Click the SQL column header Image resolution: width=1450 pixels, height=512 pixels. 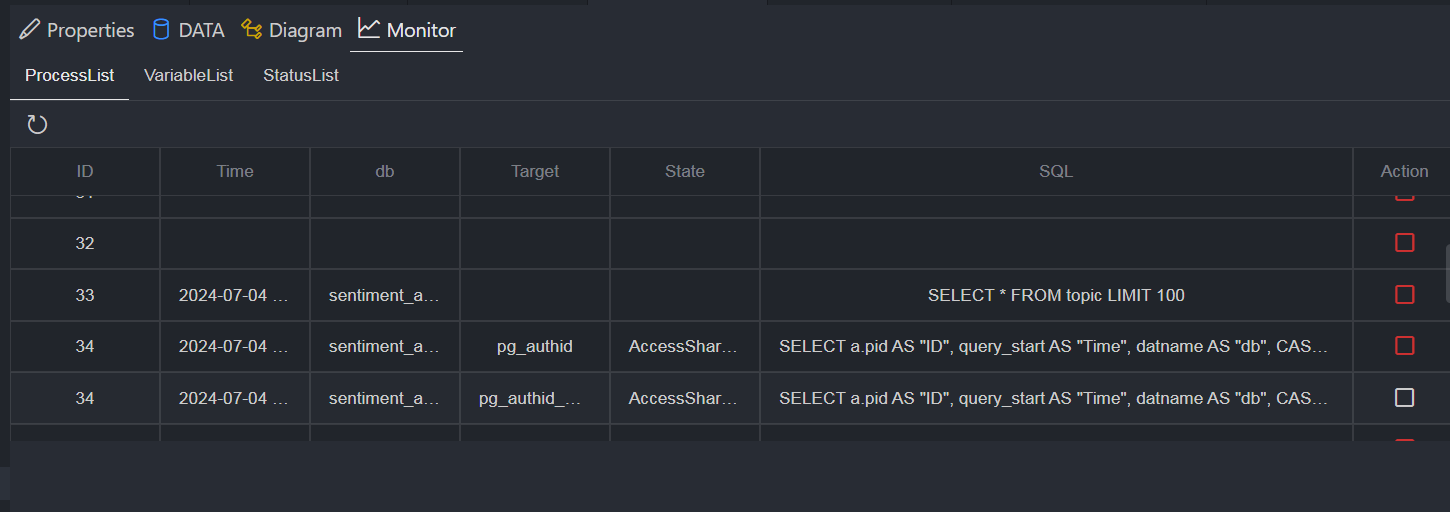(x=1056, y=172)
